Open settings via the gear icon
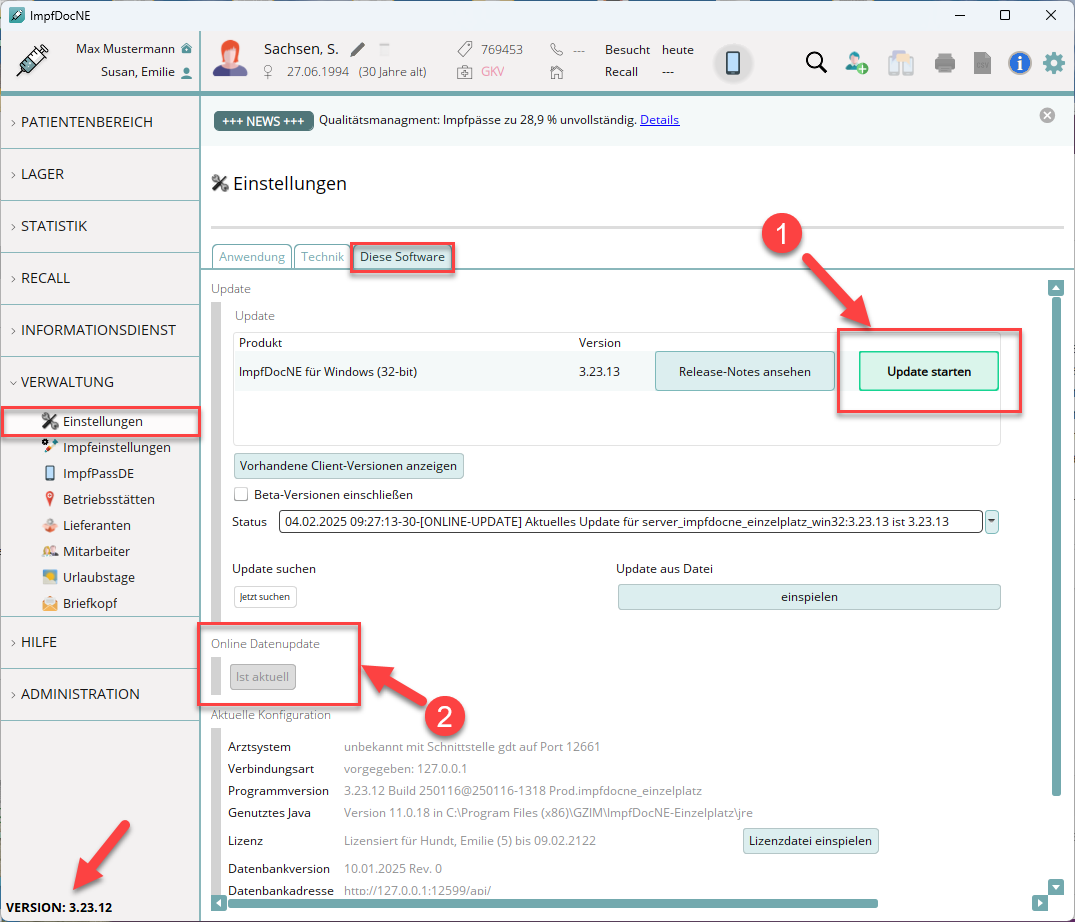Viewport: 1075px width, 922px height. pos(1054,63)
